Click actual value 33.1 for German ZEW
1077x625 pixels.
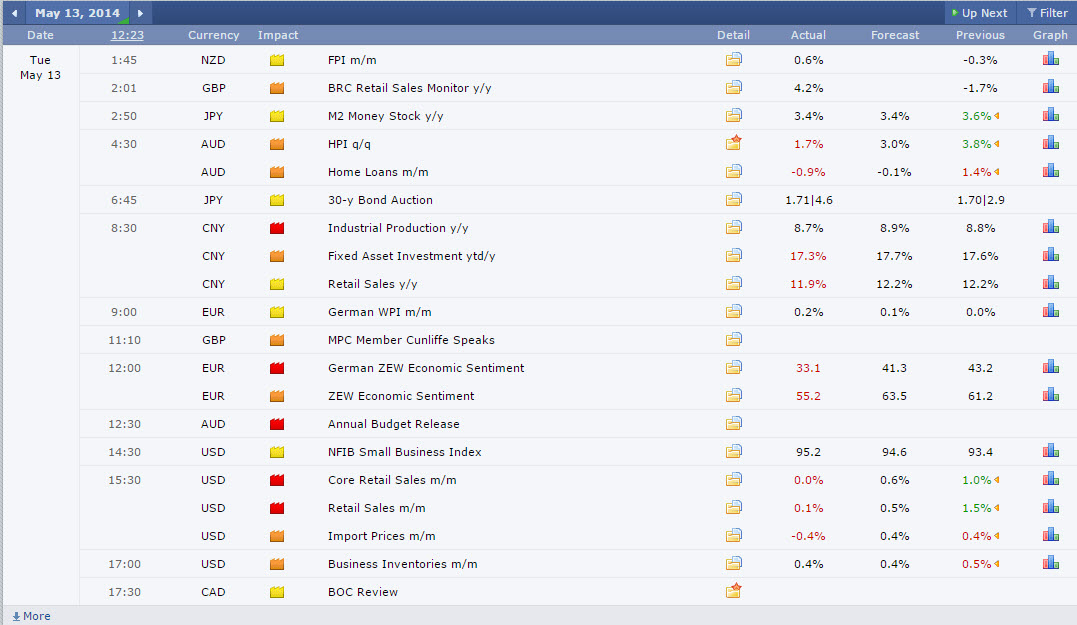point(808,368)
